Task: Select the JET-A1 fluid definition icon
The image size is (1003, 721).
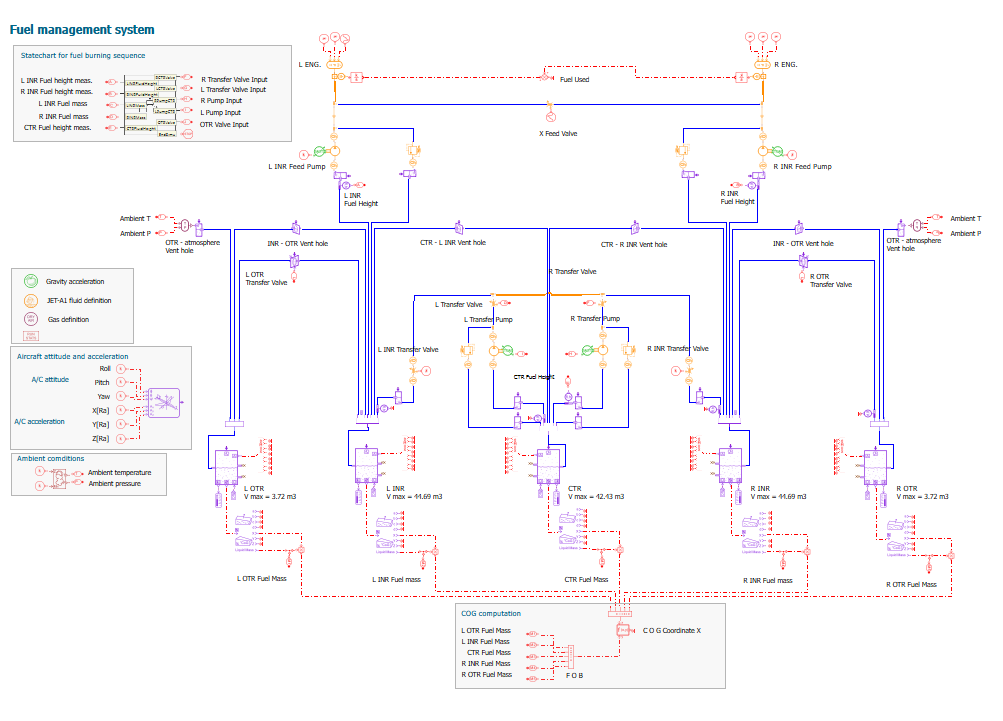Action: [31, 301]
